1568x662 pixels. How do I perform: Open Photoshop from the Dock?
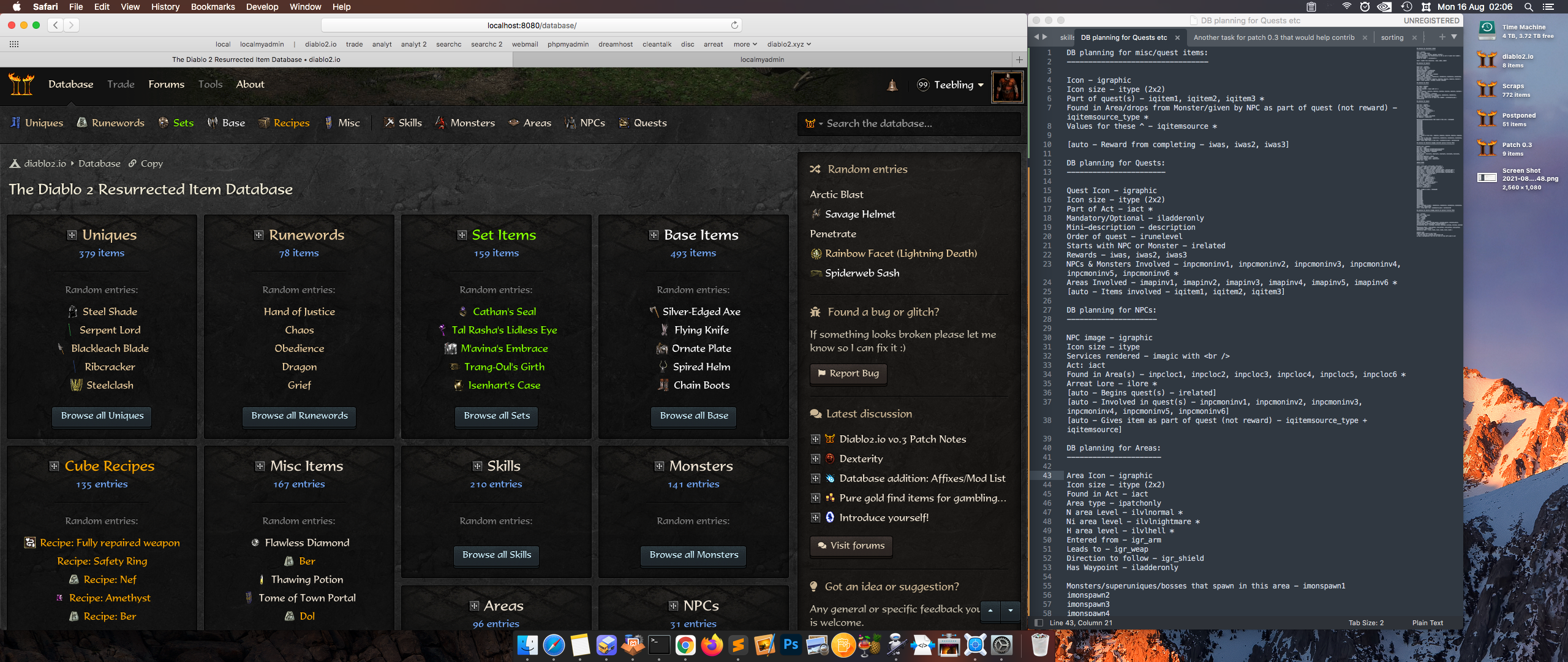pyautogui.click(x=791, y=645)
